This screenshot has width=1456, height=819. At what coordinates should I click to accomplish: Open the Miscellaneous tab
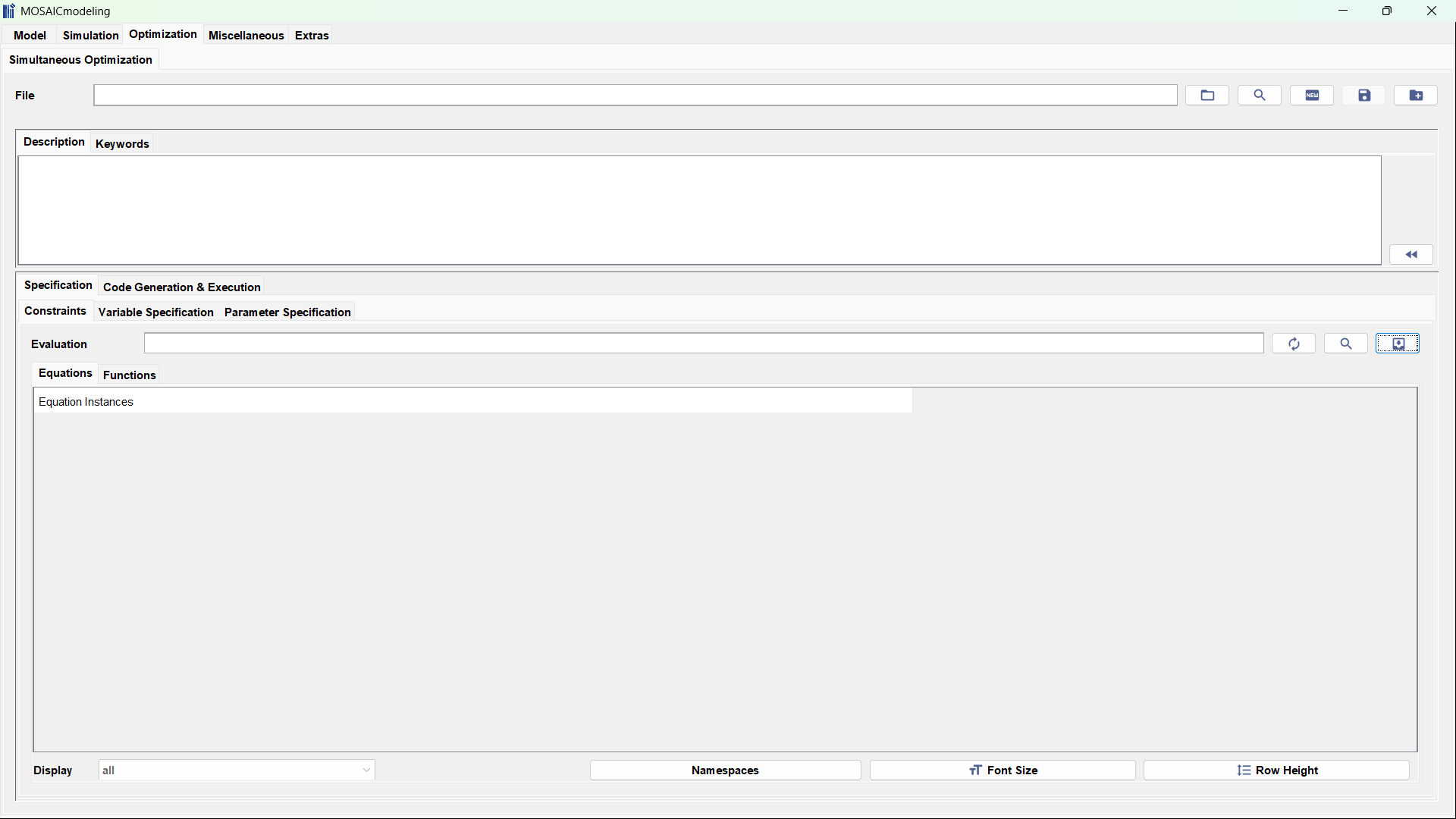(246, 35)
